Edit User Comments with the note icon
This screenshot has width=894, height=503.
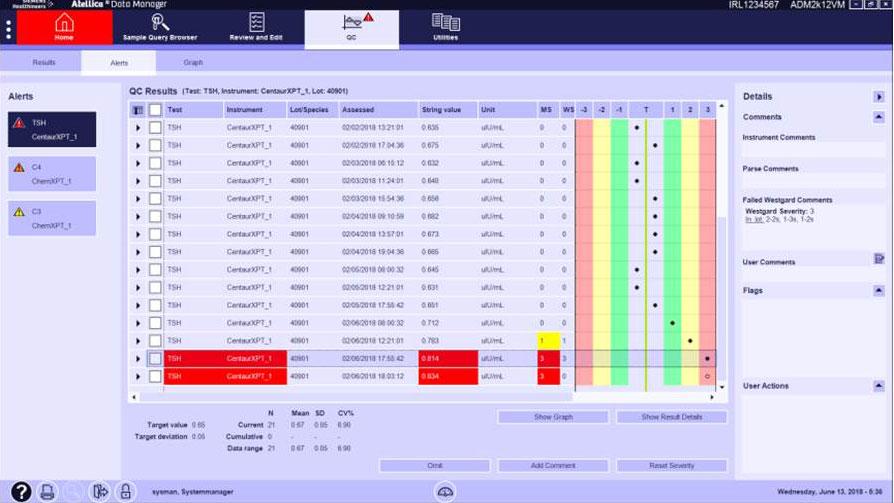point(879,259)
